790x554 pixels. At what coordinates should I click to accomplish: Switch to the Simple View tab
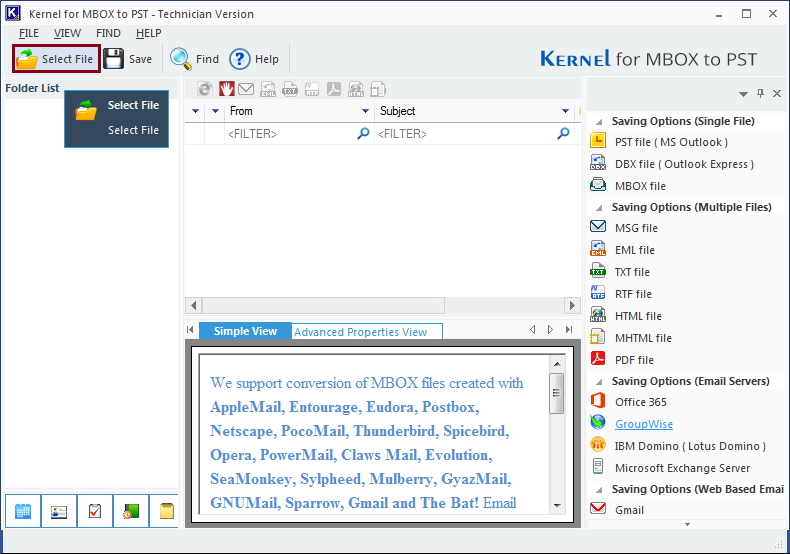point(245,331)
